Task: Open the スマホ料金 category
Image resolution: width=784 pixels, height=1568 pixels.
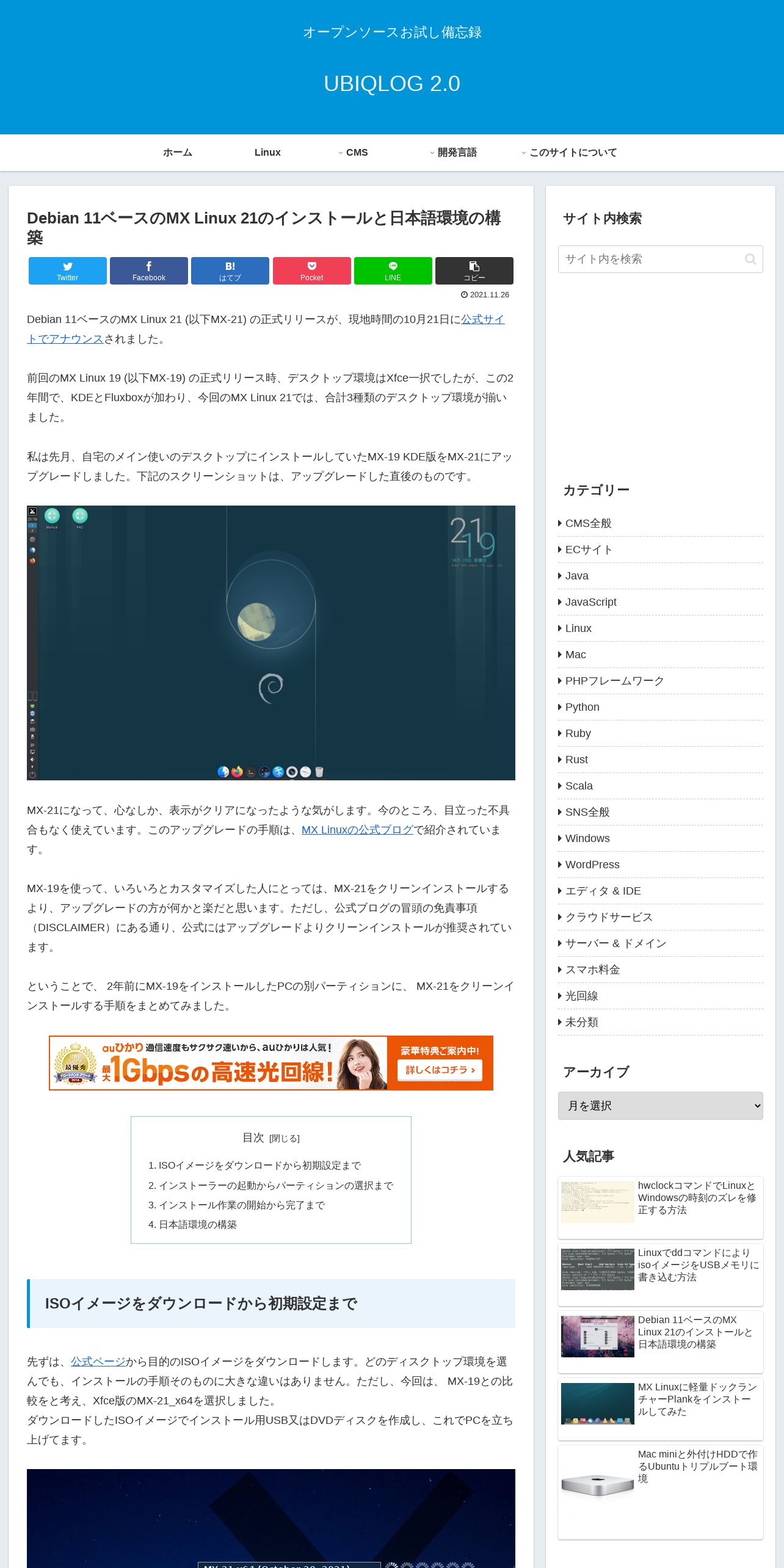Action: coord(661,970)
